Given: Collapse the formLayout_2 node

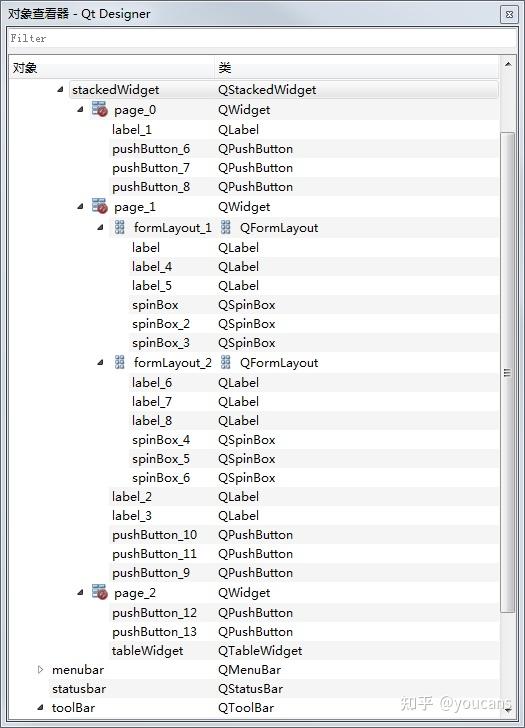Looking at the screenshot, I should (x=100, y=363).
